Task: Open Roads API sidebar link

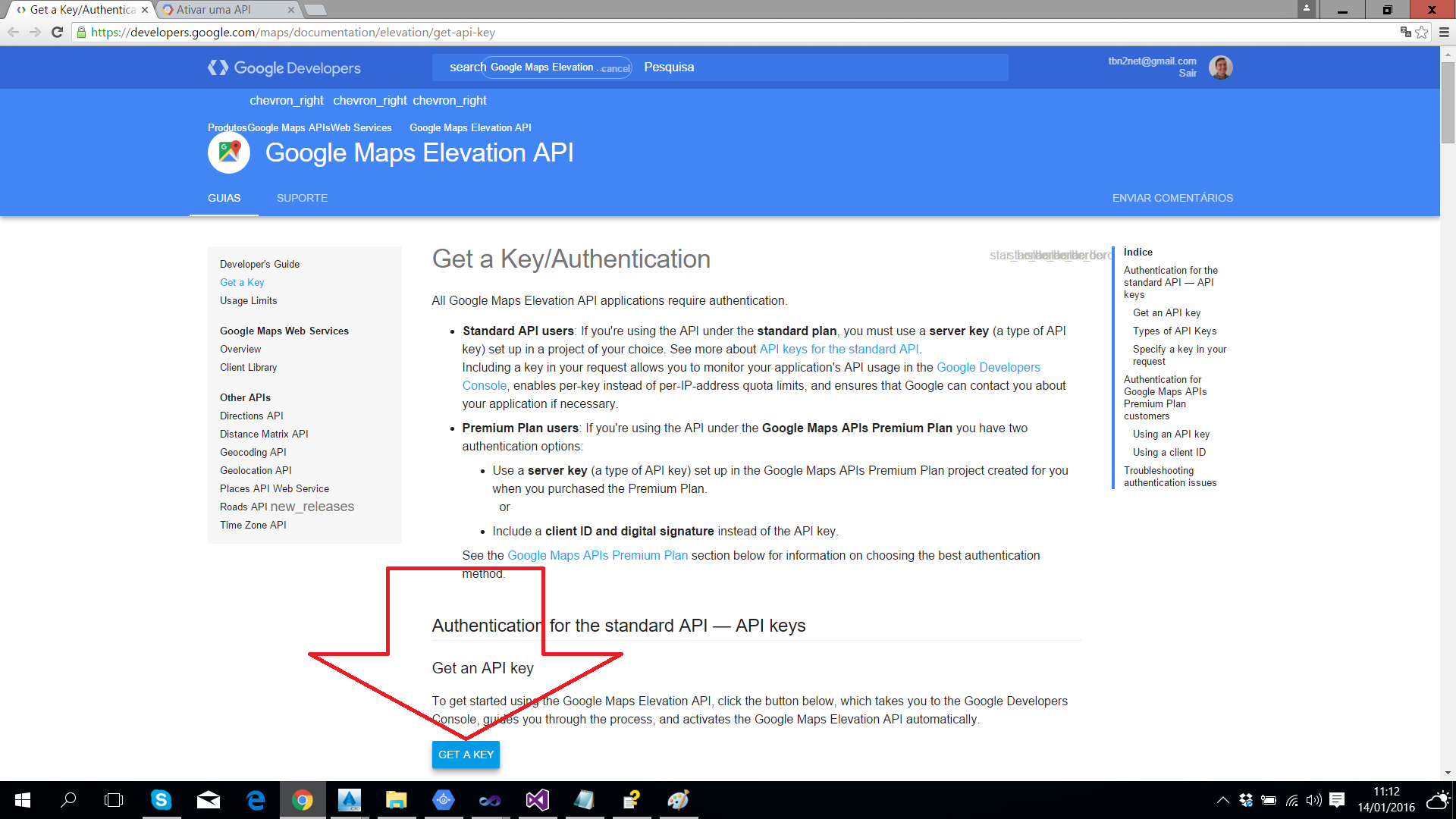Action: [x=243, y=507]
